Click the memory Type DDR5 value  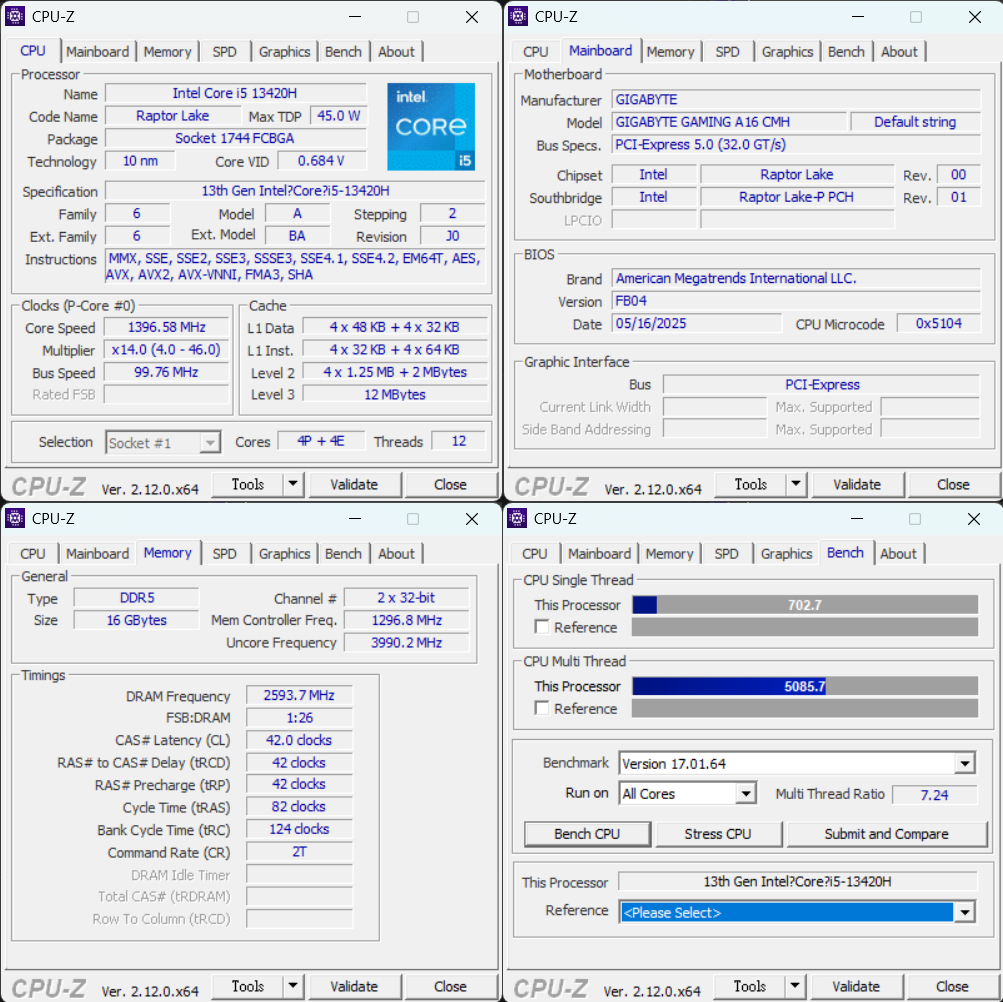pyautogui.click(x=136, y=598)
